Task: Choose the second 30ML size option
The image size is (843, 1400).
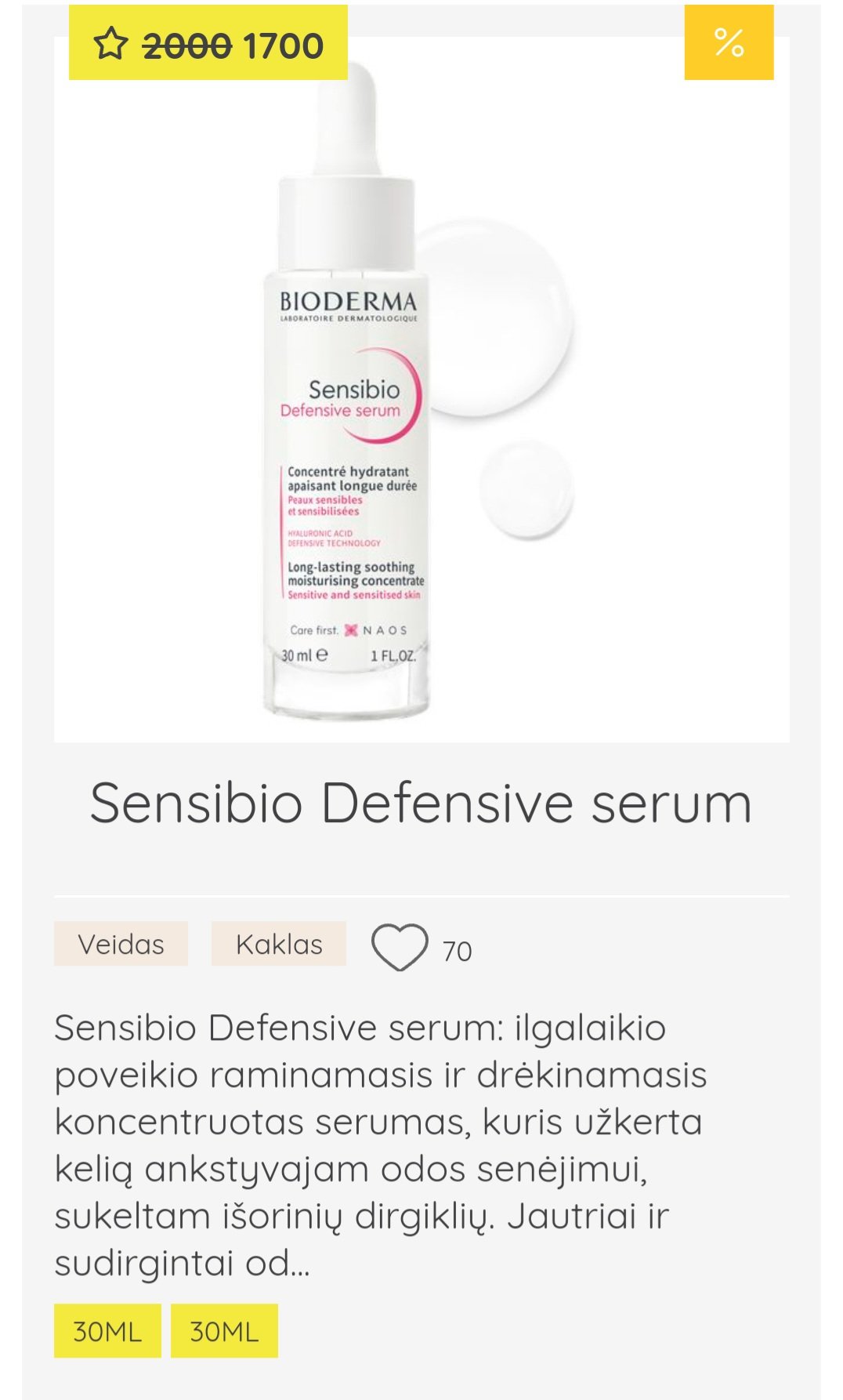Action: (224, 1331)
